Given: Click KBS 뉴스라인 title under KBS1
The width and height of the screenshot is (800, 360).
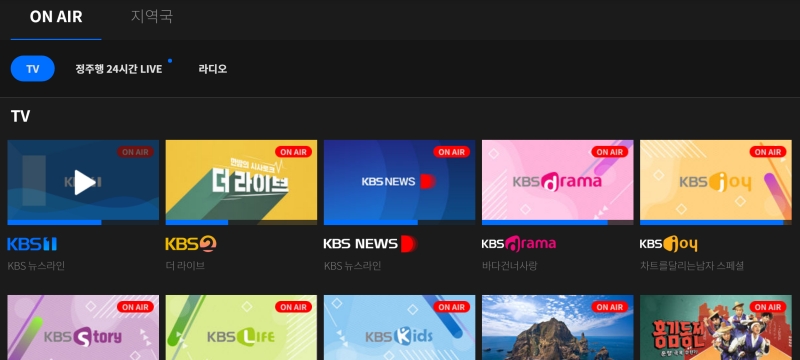Looking at the screenshot, I should tap(36, 266).
